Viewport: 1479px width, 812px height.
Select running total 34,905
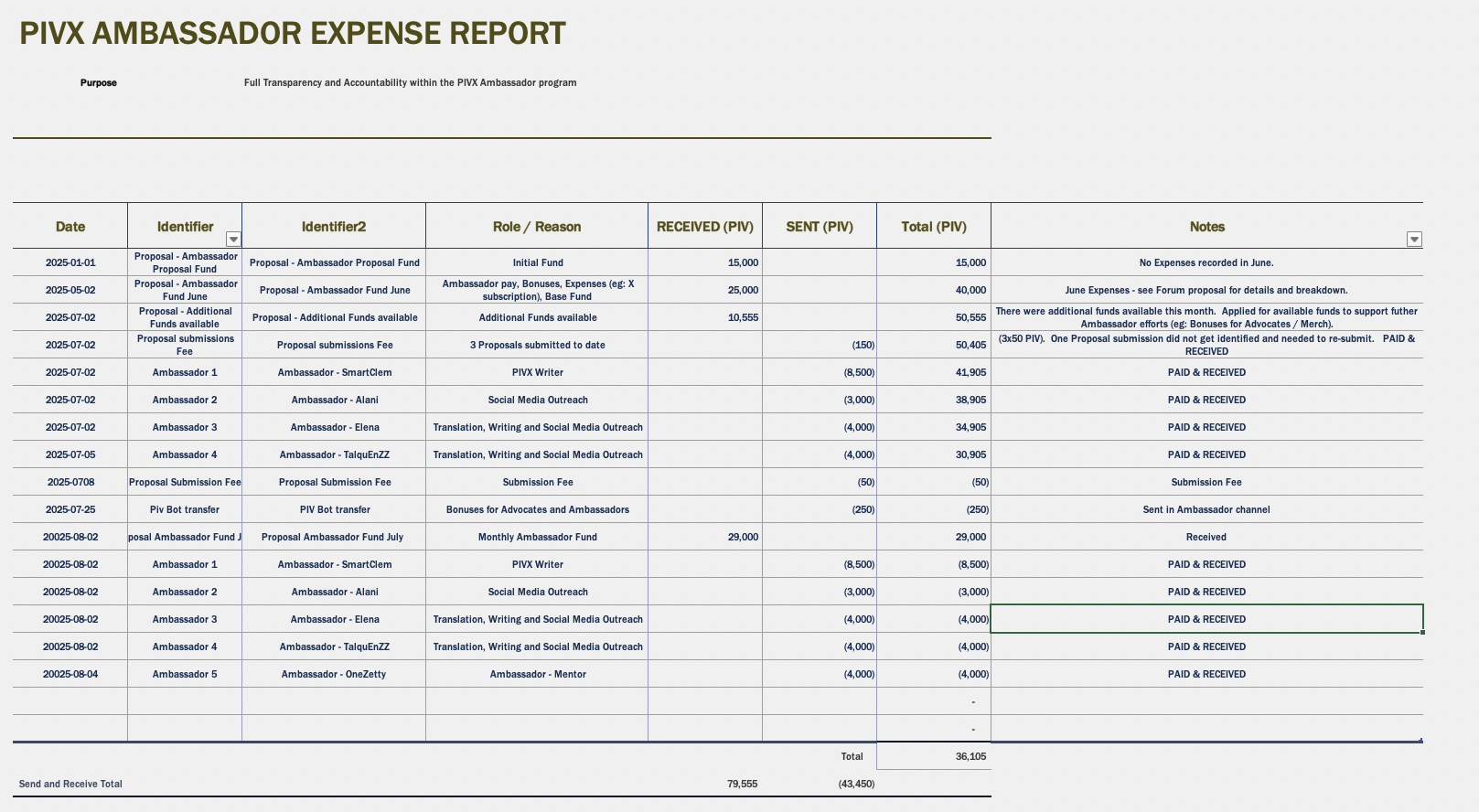click(x=934, y=427)
